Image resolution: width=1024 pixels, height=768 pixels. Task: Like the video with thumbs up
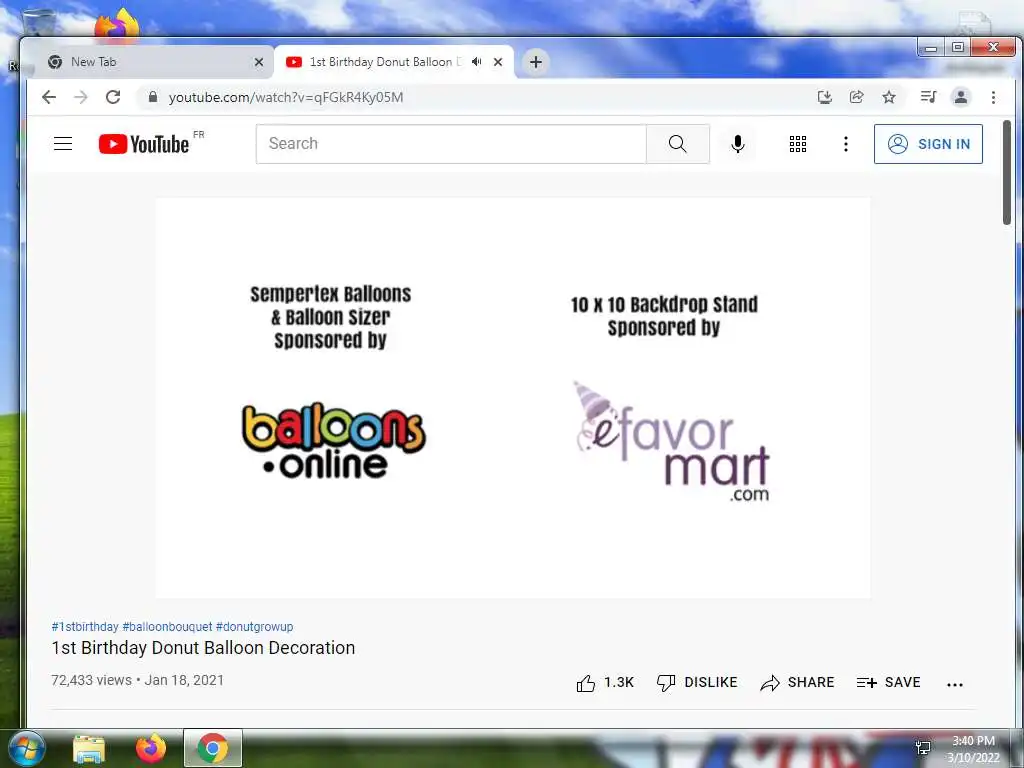point(586,683)
